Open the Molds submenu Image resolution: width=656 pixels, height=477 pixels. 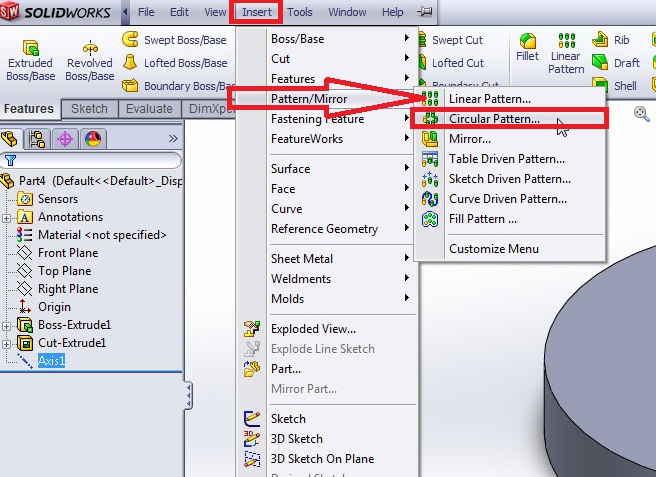pos(327,299)
